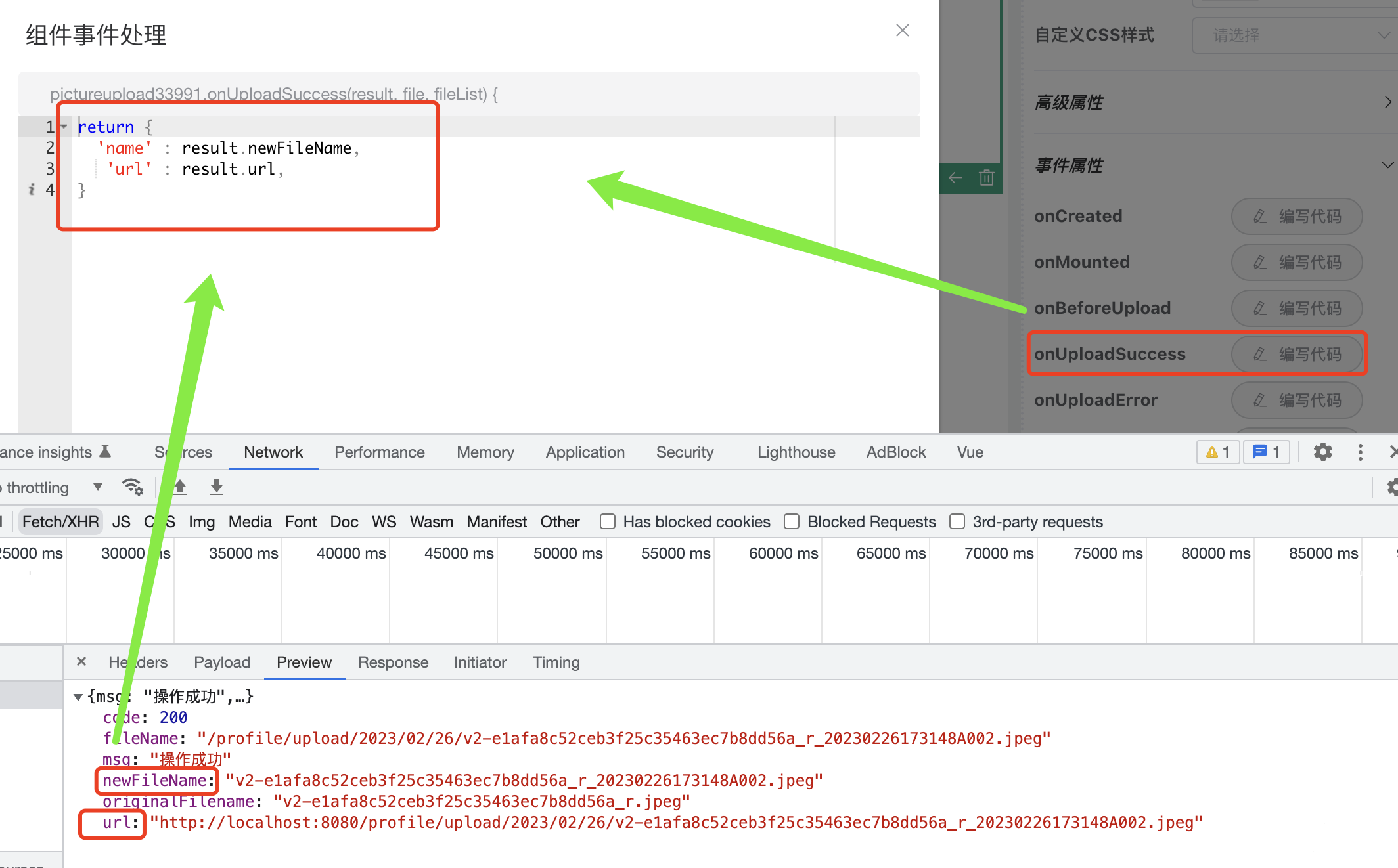Close the 组件事件处理 dialog with X

point(902,31)
